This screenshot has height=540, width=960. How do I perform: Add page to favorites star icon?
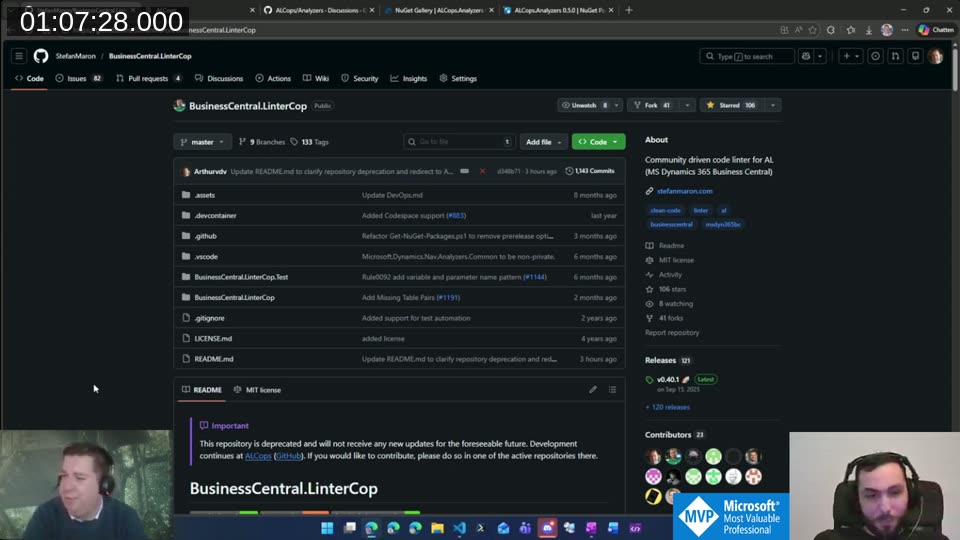point(812,30)
